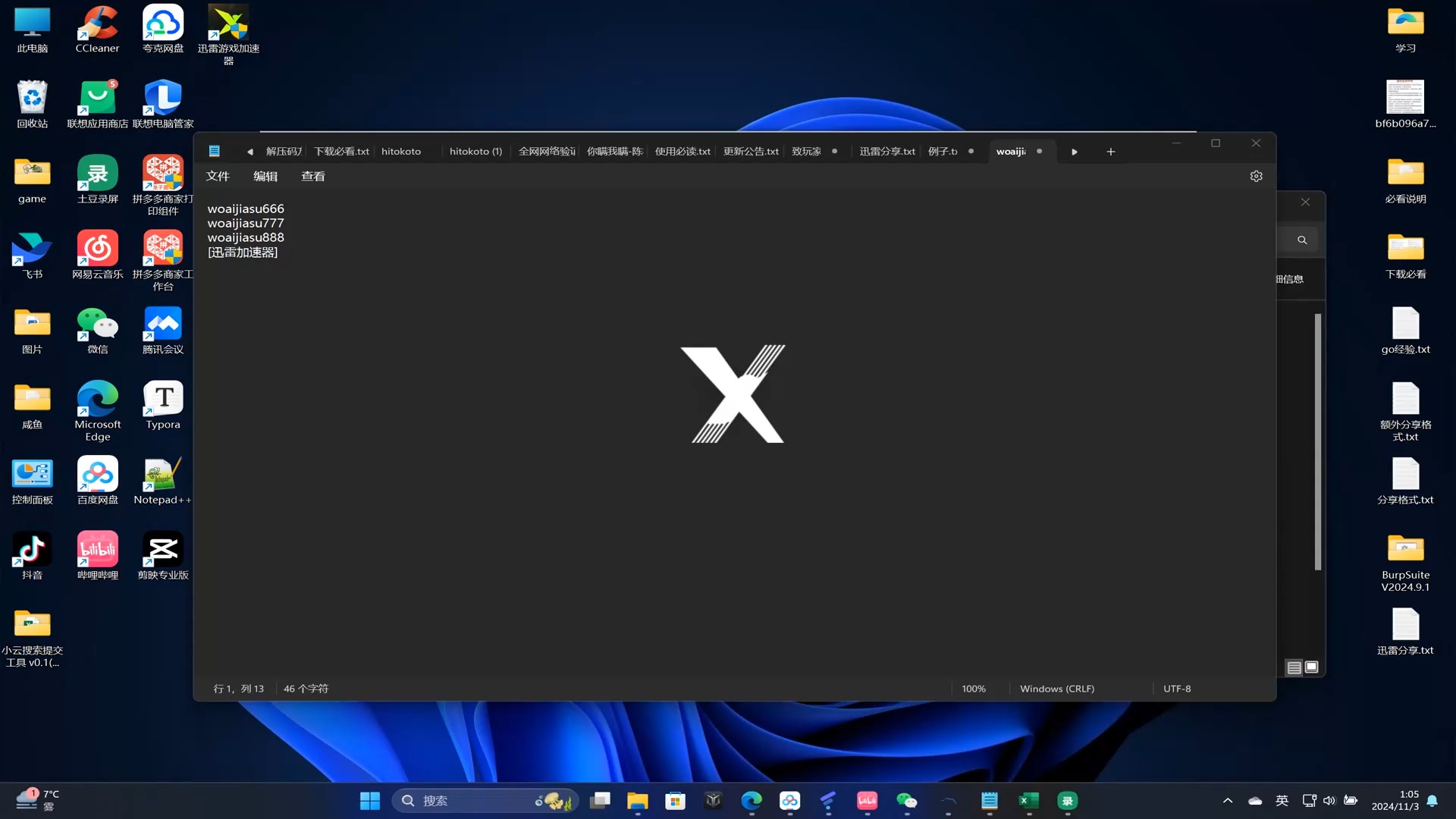Select 飞书 desktop icon
The height and width of the screenshot is (819, 1456).
click(32, 255)
